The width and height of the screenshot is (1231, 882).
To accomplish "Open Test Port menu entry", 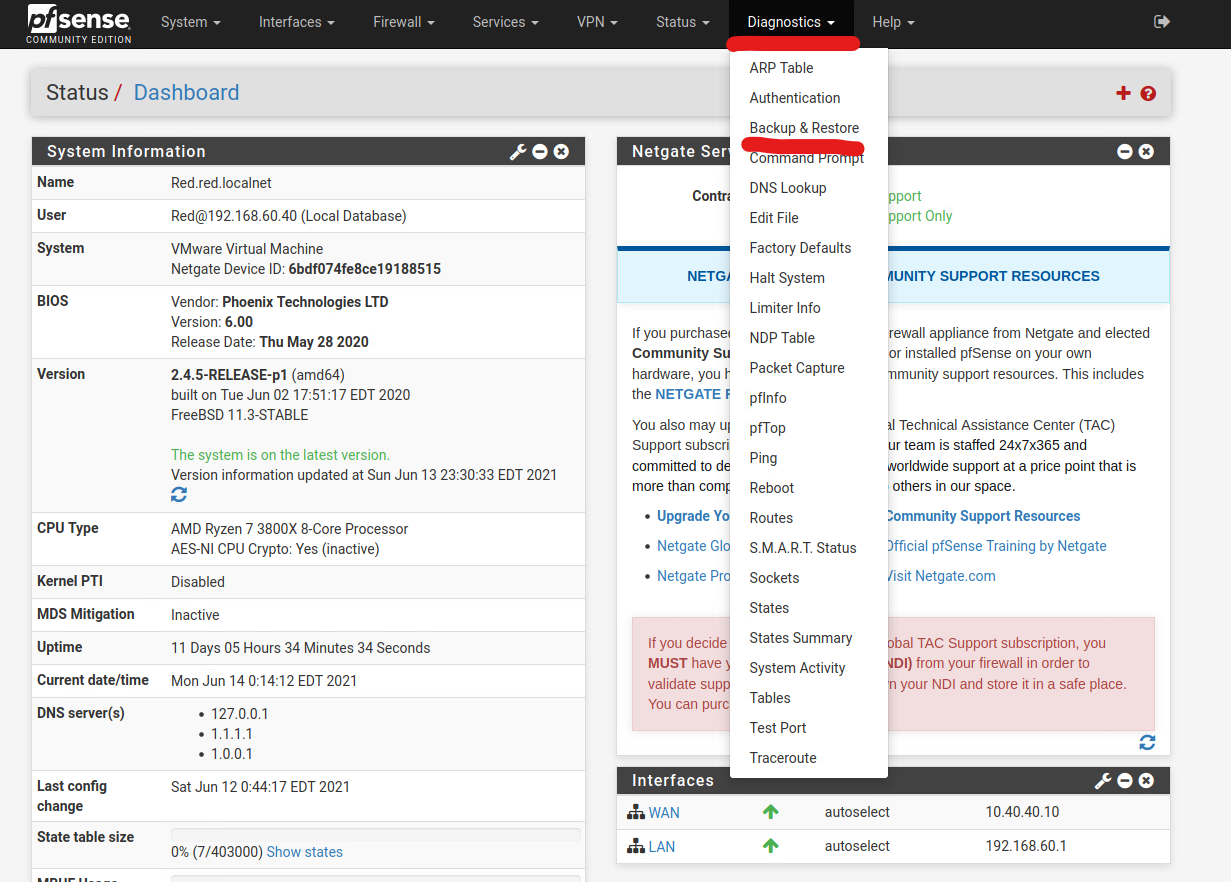I will [778, 728].
